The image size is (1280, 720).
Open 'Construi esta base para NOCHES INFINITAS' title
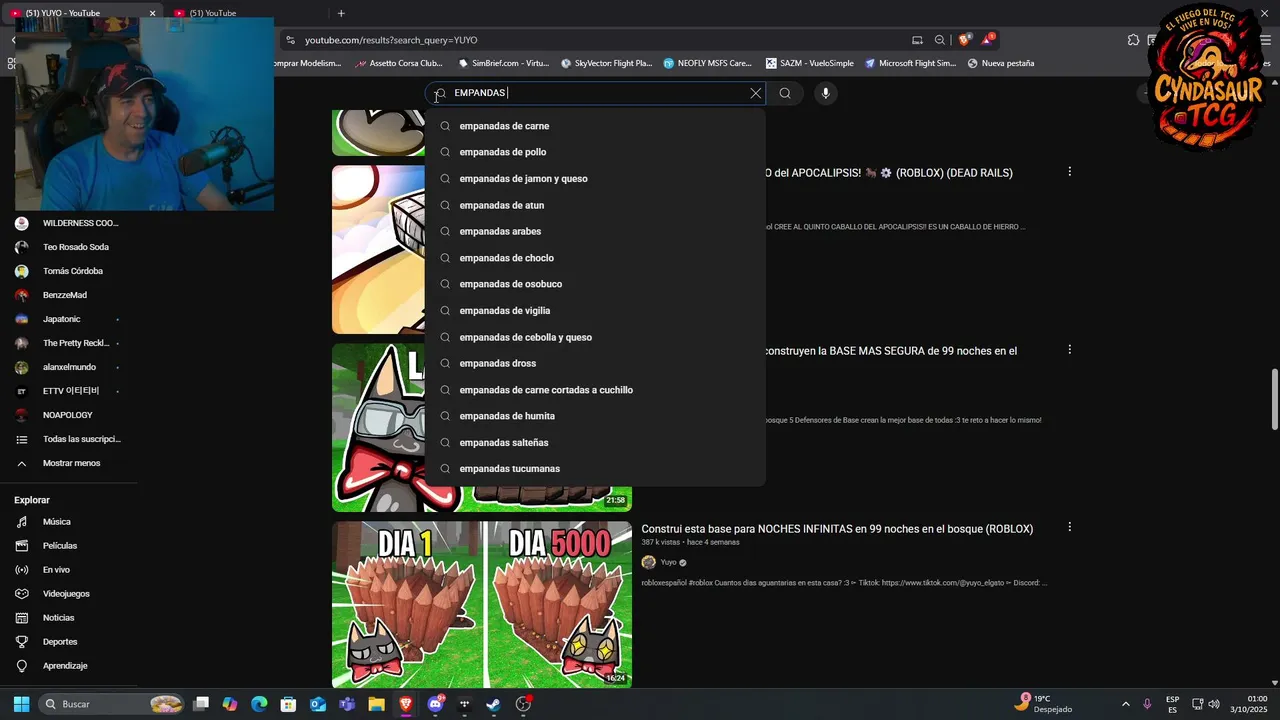click(837, 529)
